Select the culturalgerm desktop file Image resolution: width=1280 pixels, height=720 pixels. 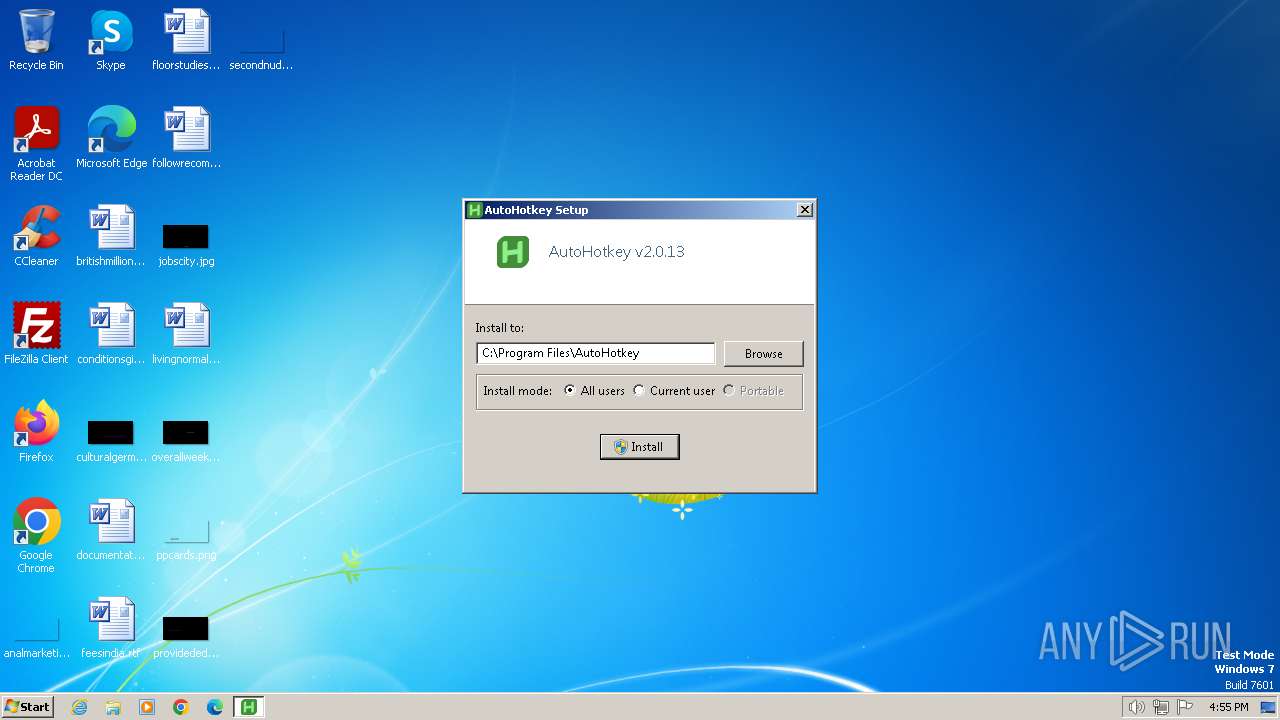(111, 441)
